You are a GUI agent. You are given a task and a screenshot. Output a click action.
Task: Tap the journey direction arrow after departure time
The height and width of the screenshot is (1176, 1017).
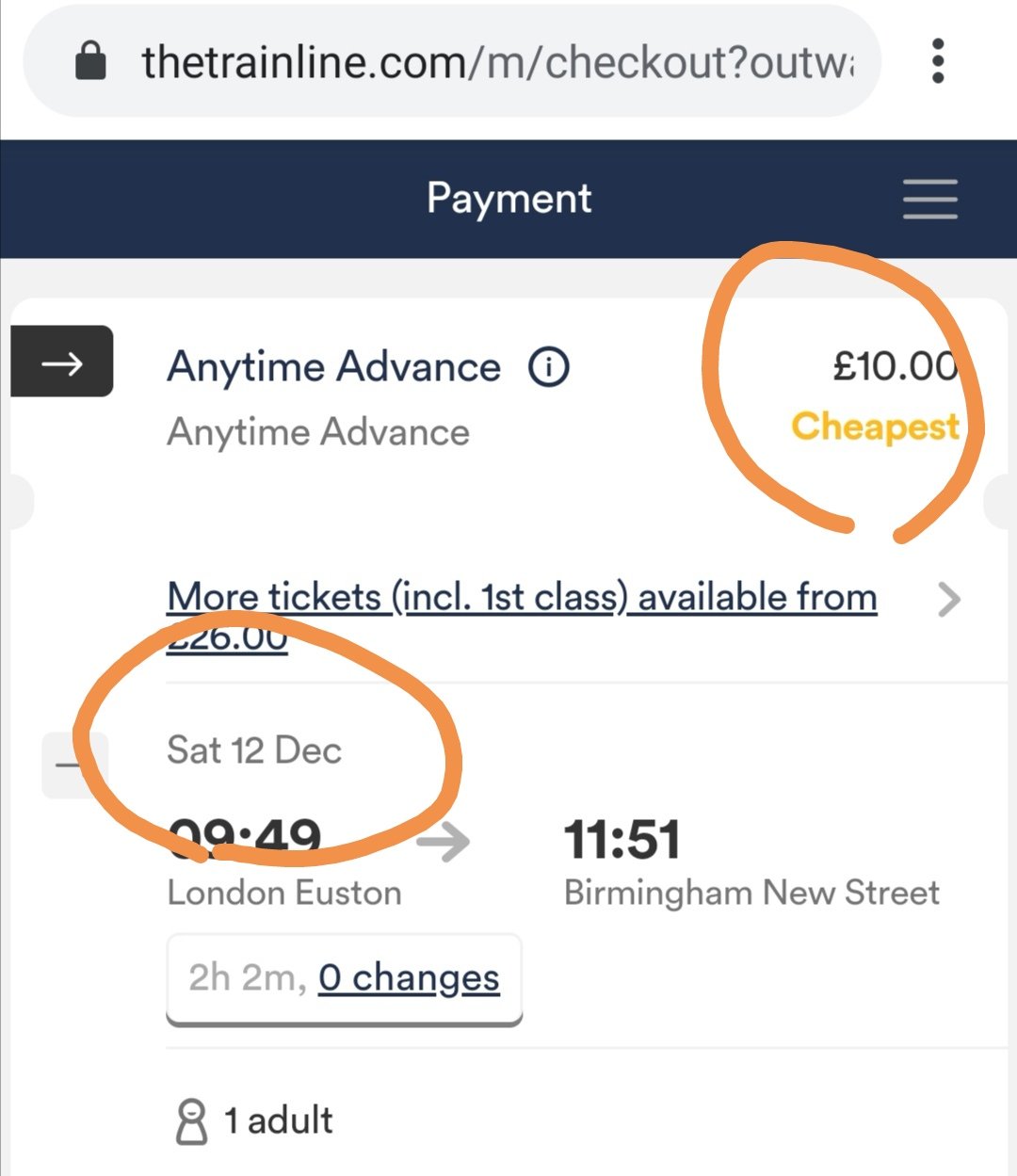point(443,841)
